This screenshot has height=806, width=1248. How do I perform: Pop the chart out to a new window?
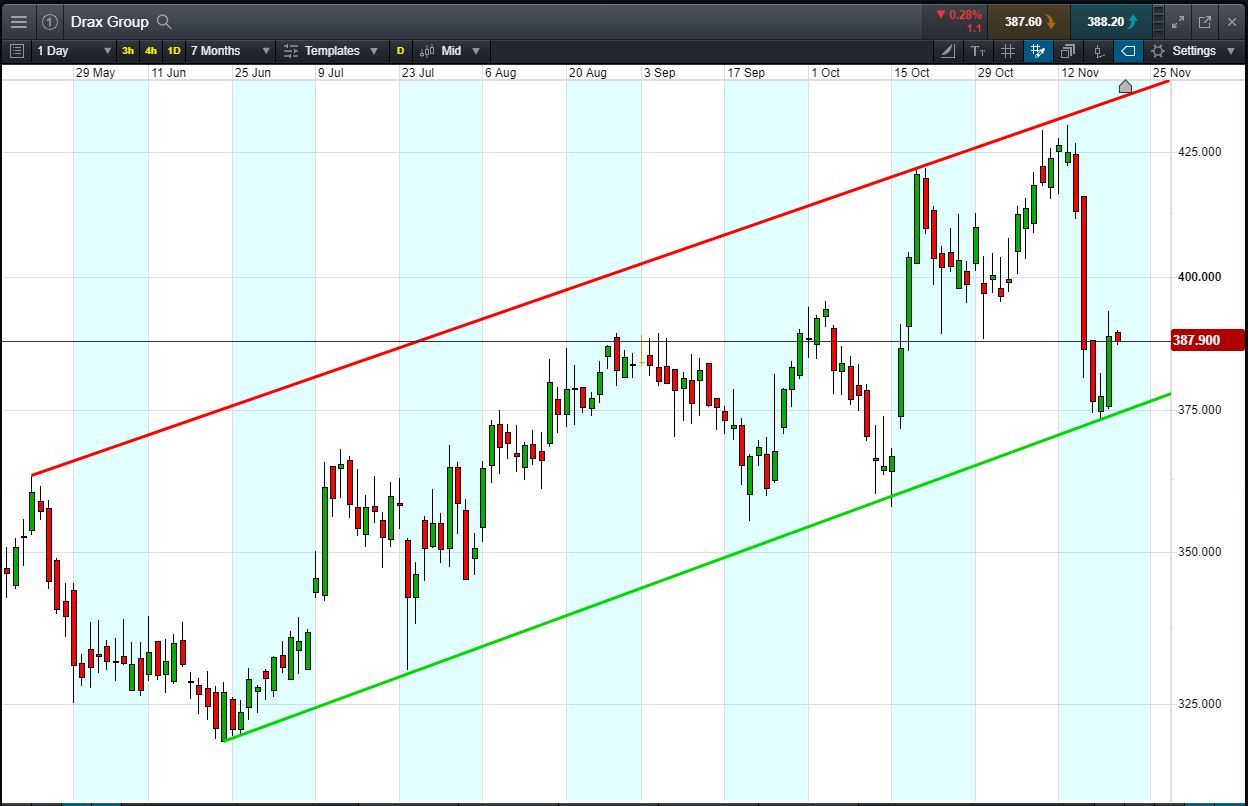(x=1205, y=21)
